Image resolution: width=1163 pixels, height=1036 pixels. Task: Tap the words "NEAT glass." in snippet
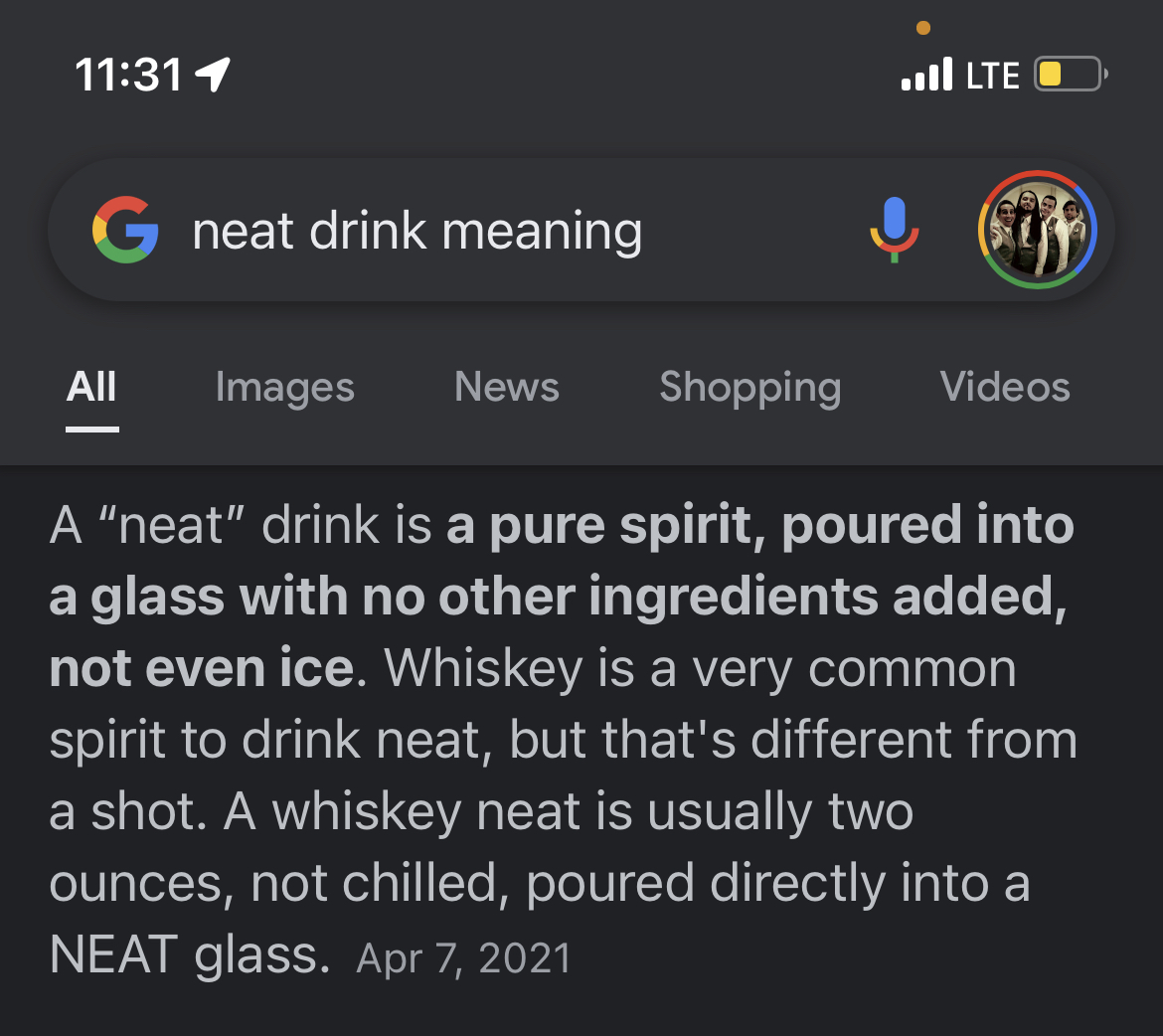point(189,954)
